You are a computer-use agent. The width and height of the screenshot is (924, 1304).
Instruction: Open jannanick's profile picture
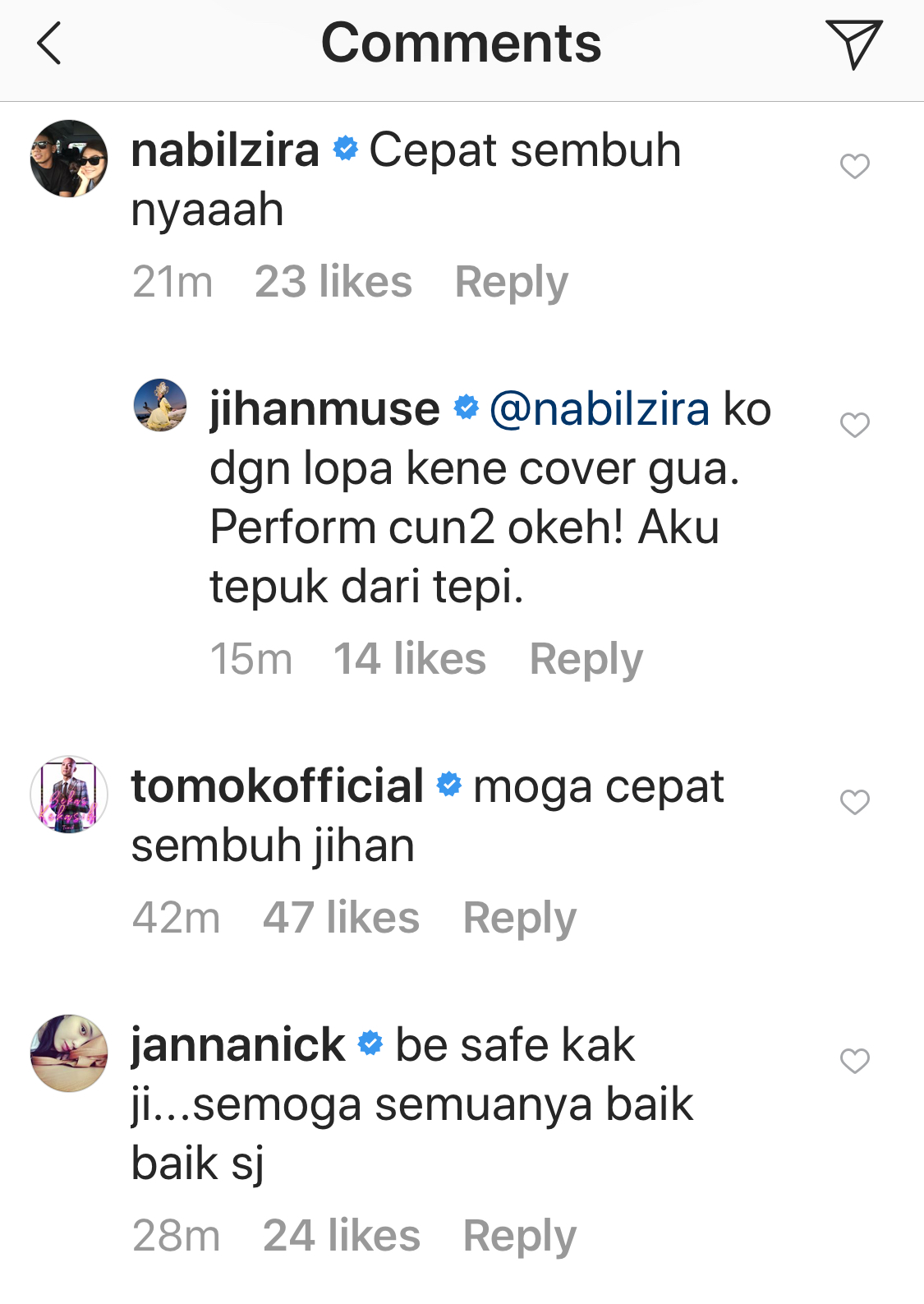coord(69,1053)
